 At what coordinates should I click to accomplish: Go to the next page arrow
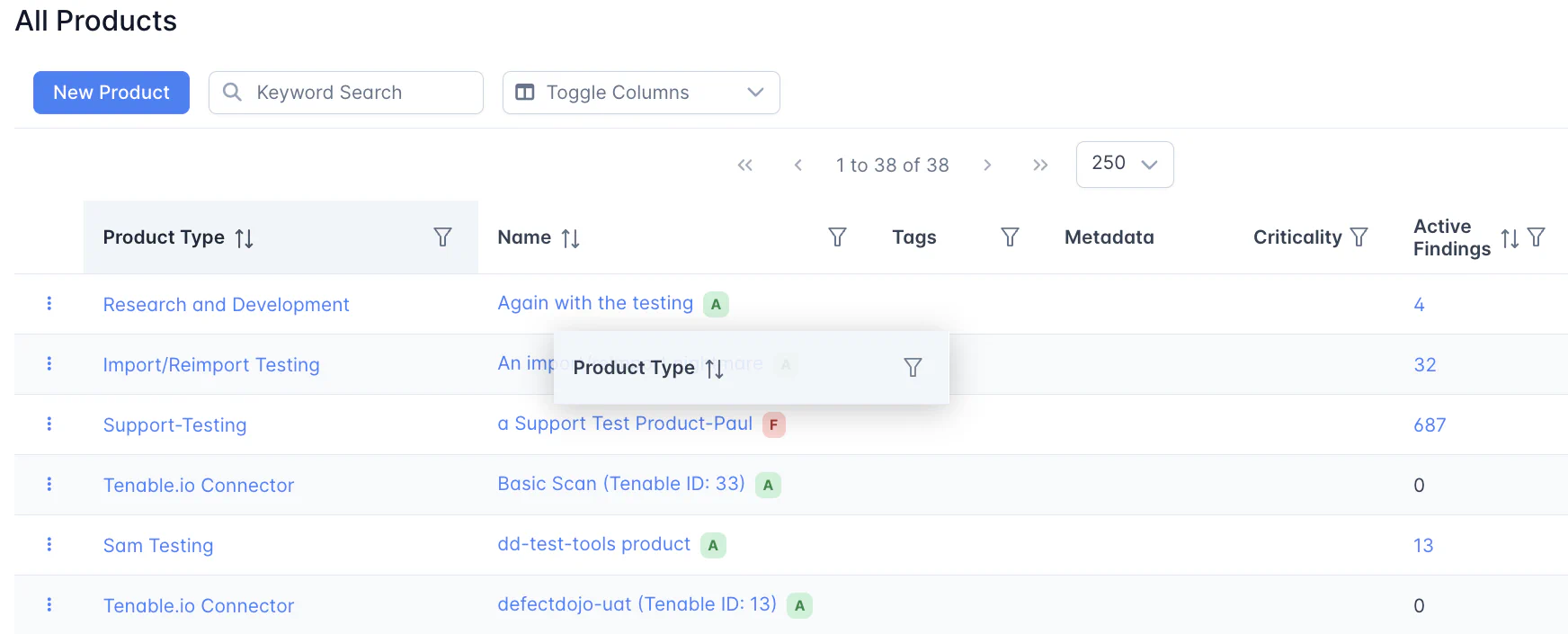coord(987,165)
